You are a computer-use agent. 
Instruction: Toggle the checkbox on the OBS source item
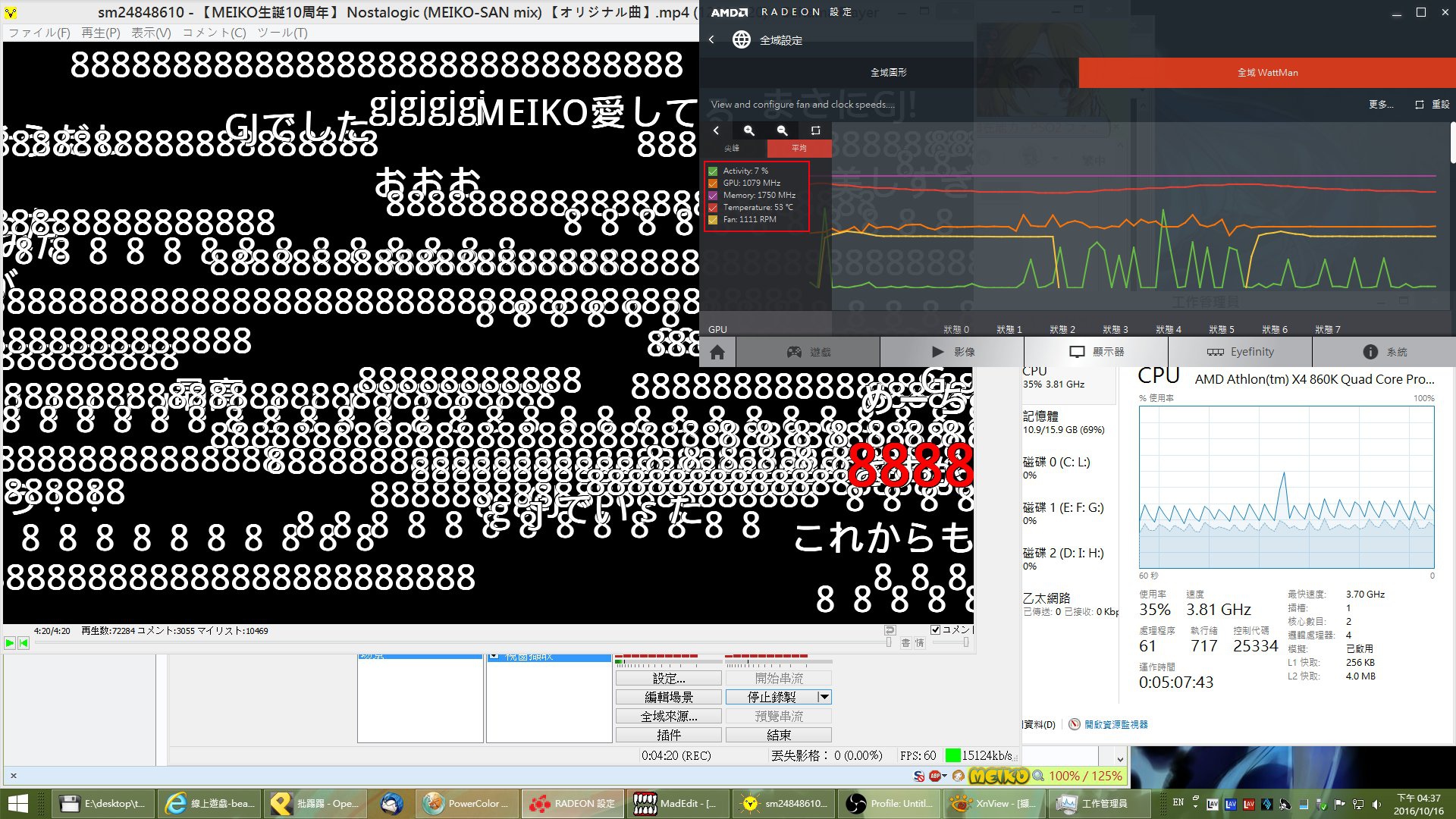tap(494, 657)
